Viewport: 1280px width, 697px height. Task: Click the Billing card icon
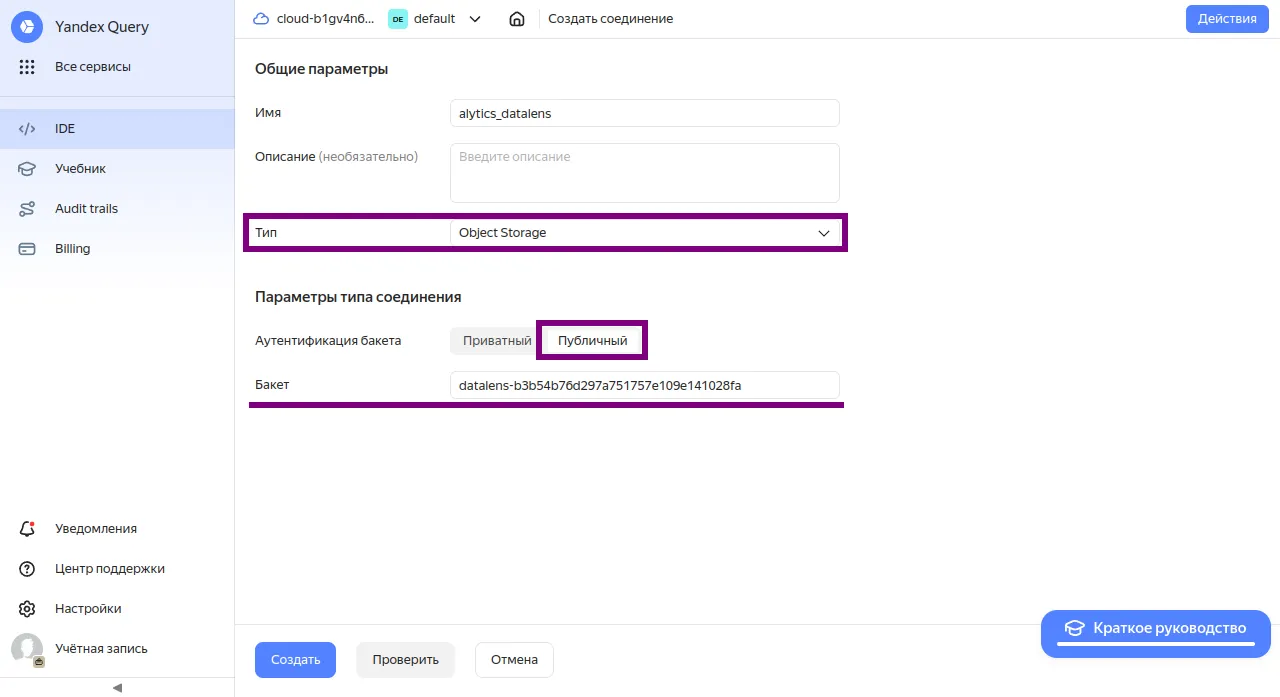27,249
